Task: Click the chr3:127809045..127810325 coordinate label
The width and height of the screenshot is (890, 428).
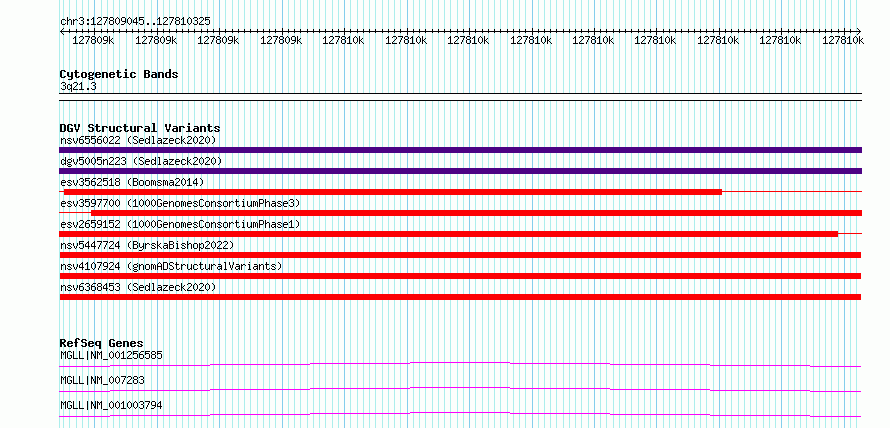Action: click(x=135, y=22)
